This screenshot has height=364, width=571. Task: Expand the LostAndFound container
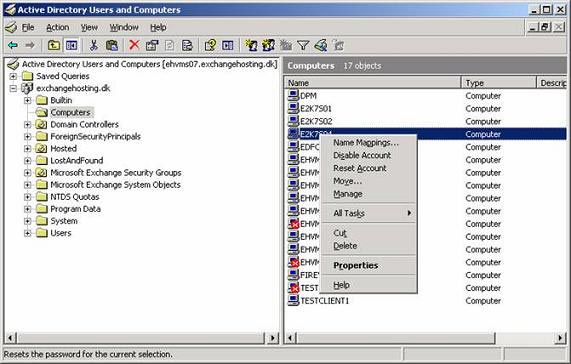point(28,160)
